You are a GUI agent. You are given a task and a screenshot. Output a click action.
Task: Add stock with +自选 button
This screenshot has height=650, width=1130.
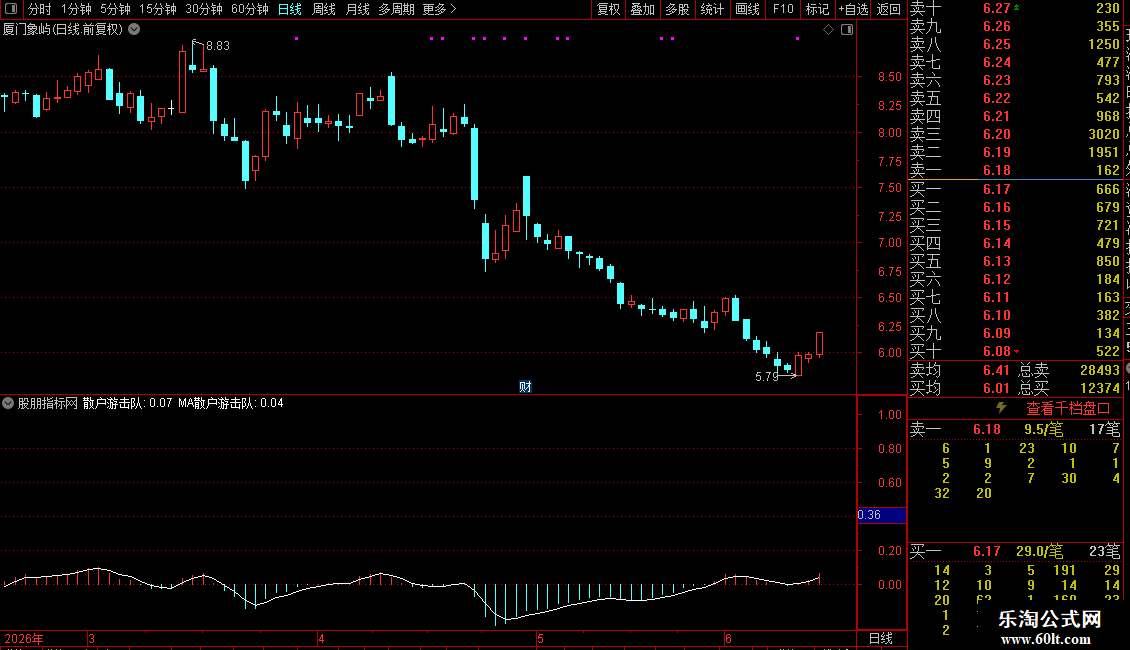coord(853,9)
